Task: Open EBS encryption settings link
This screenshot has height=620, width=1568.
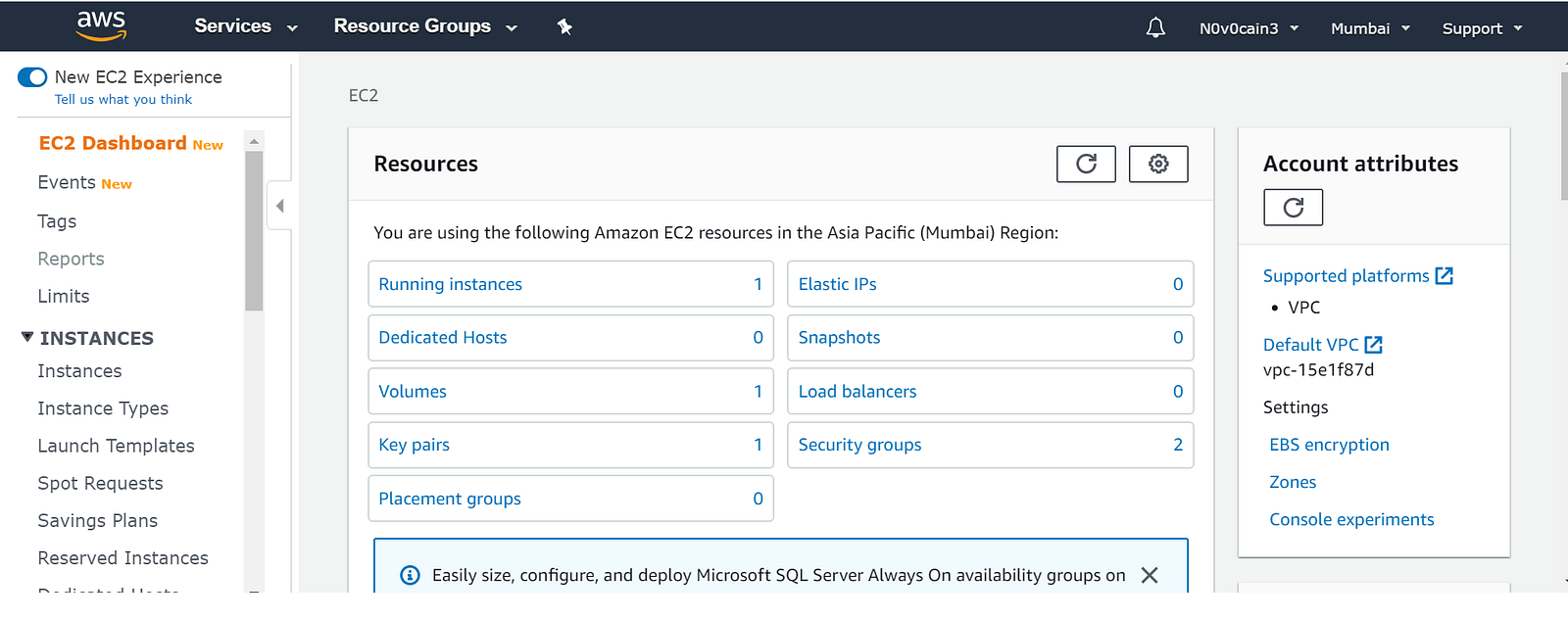Action: 1329,445
